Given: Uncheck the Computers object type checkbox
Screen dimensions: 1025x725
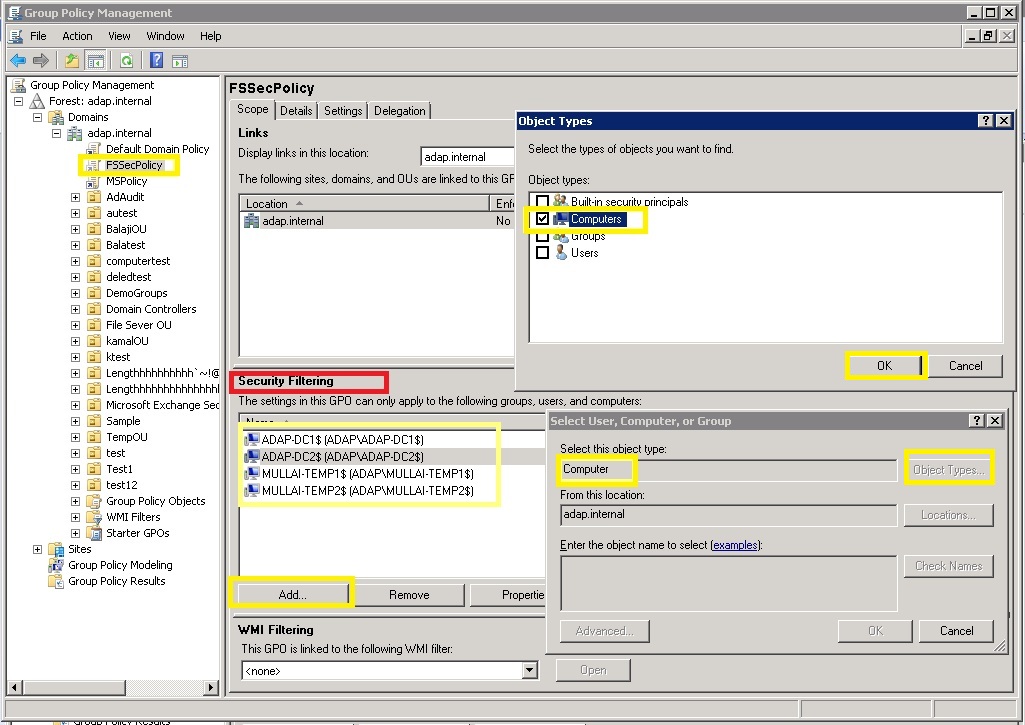Looking at the screenshot, I should [543, 218].
